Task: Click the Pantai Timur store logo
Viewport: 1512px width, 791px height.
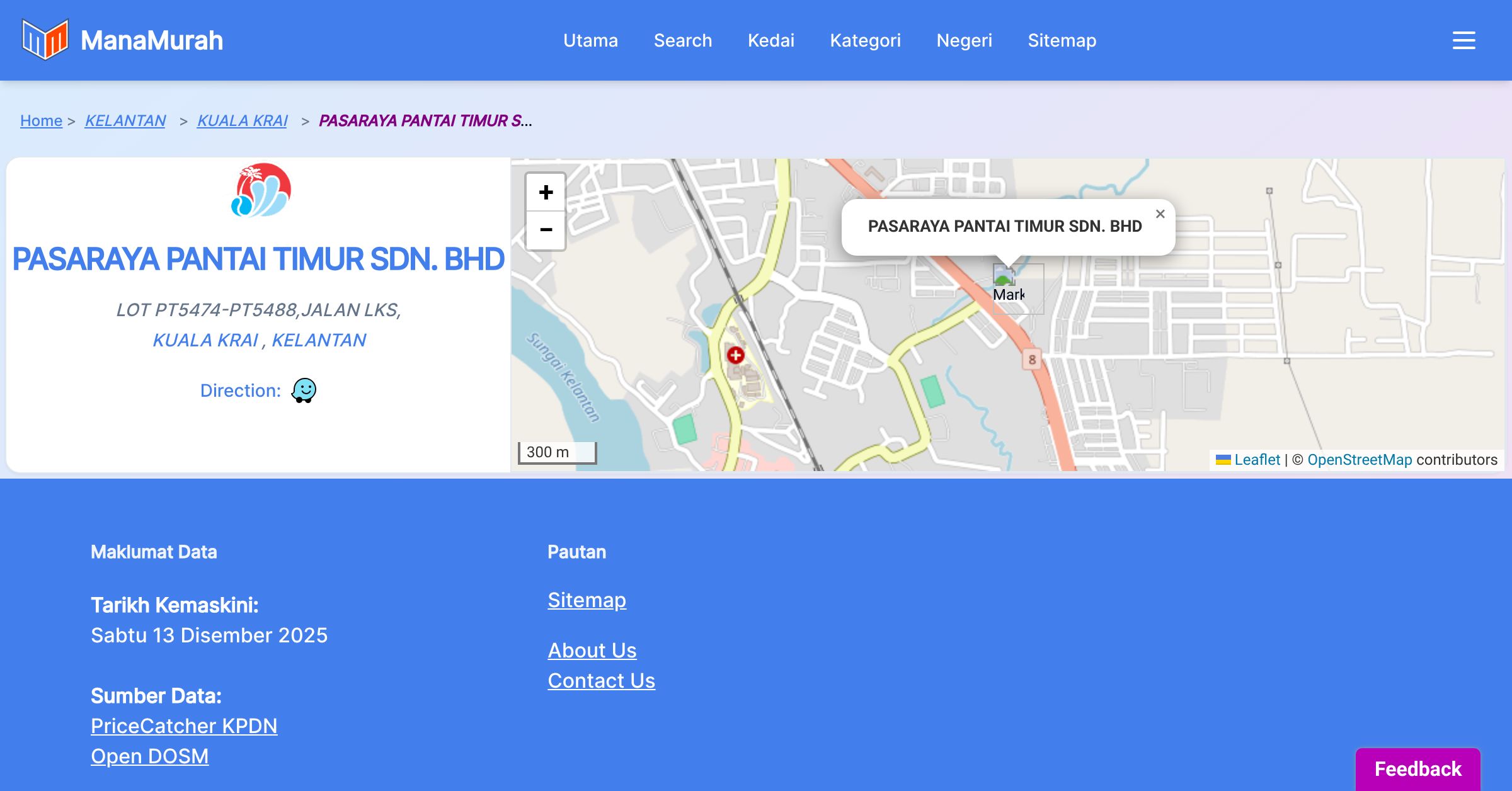Action: tap(261, 190)
